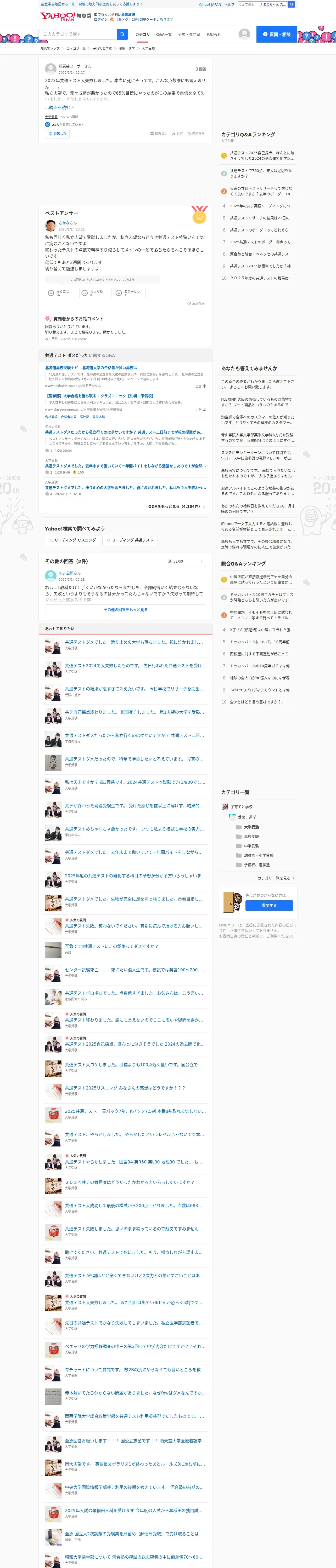This screenshot has width=336, height=1568.
Task: Search リーディング 共通テスト suggestion chip
Action: (x=130, y=540)
